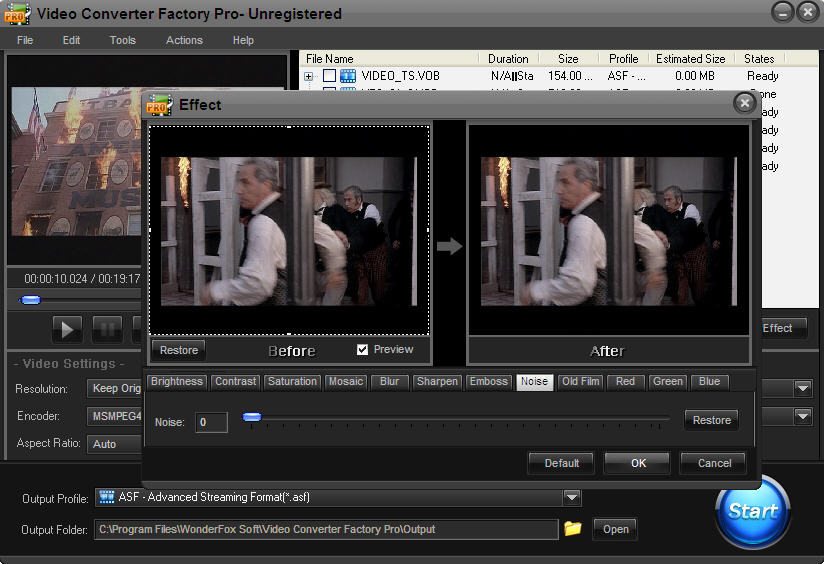The height and width of the screenshot is (564, 824).
Task: Open the Encoder MSMPEG4 combo box
Action: (x=115, y=416)
